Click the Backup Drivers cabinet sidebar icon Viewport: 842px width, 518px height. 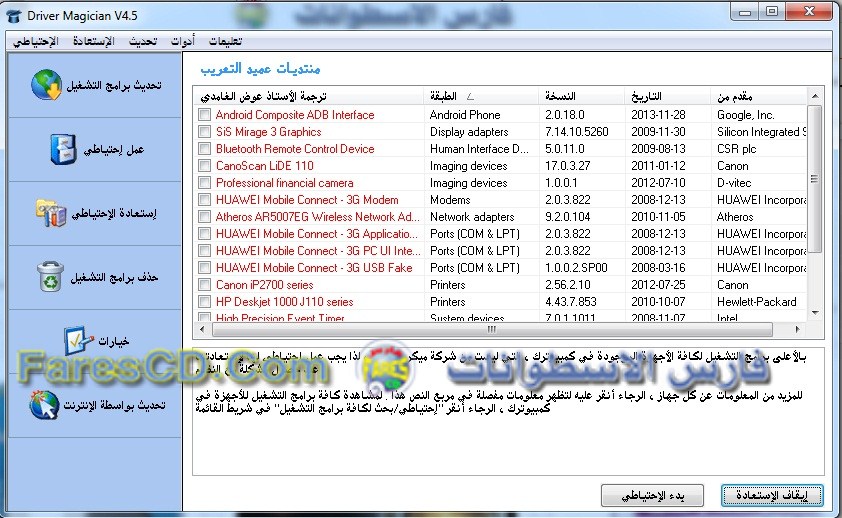coord(63,149)
